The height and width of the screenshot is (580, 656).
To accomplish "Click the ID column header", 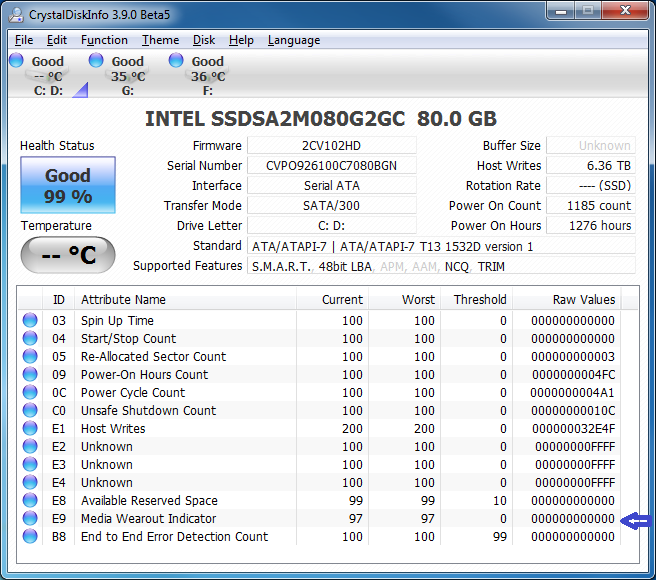I will pos(59,300).
